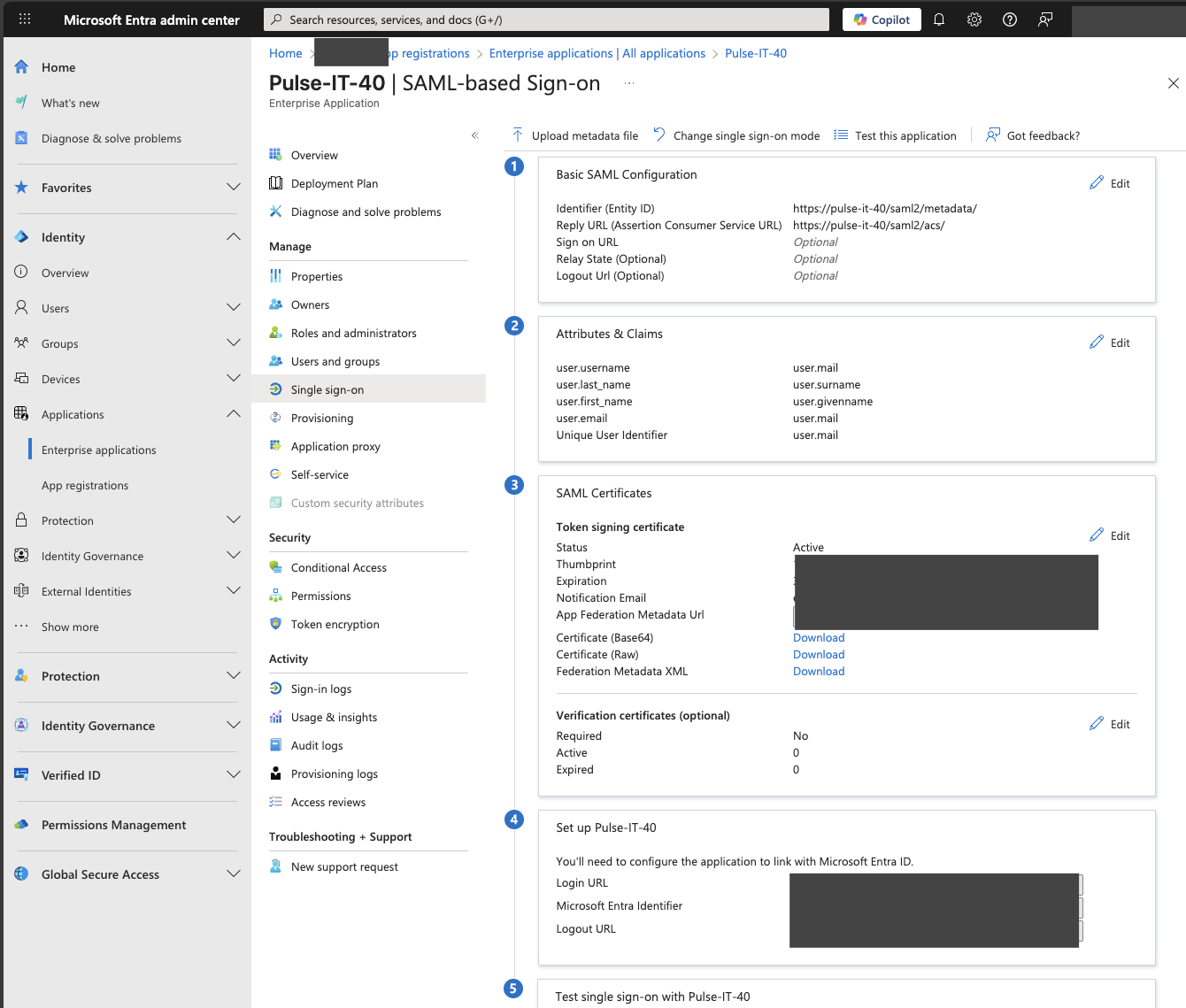Select Single sign-on menu item
Screen dimensions: 1186x1008
click(368, 389)
